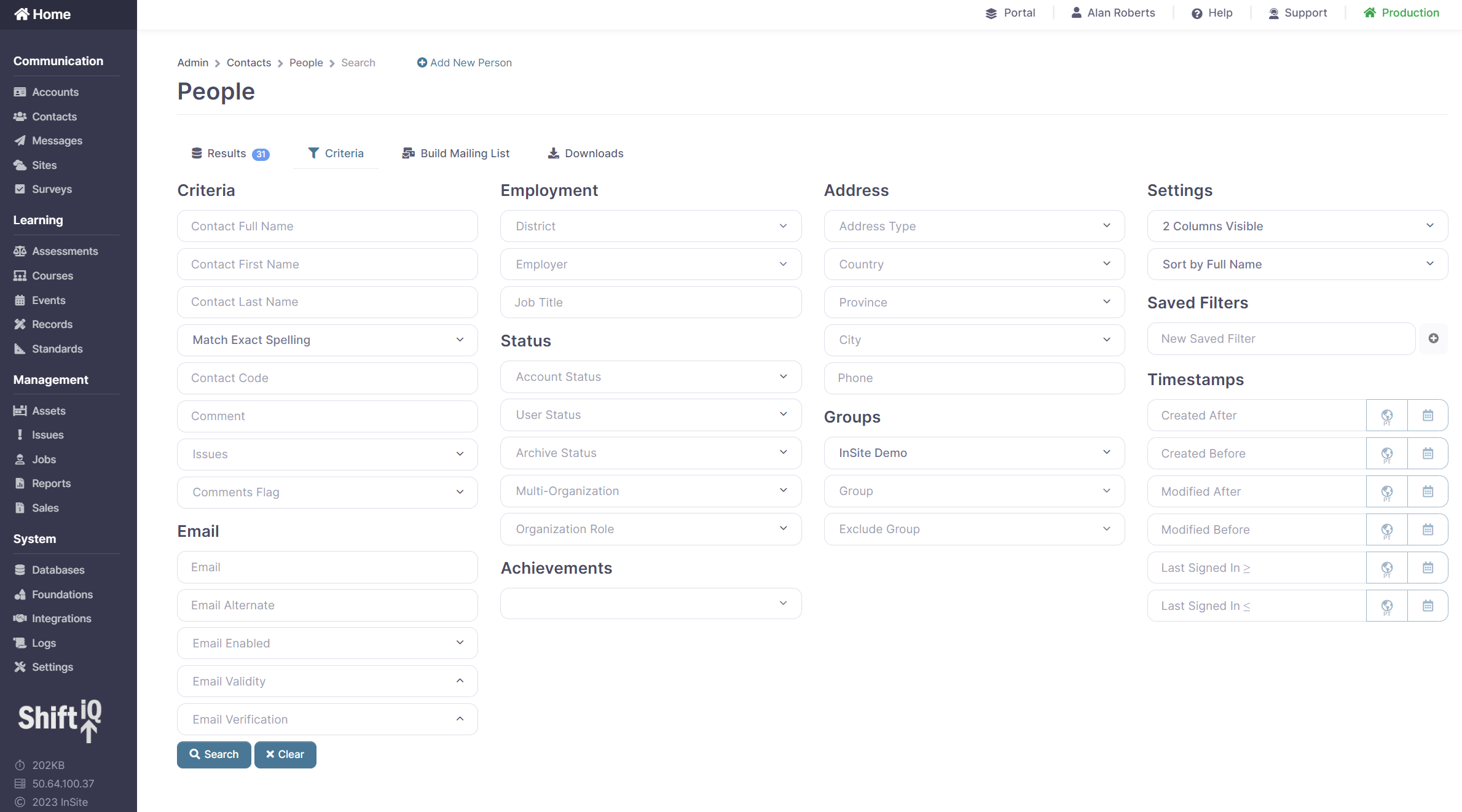Click the add icon next to New Saved Filter
This screenshot has width=1462, height=812.
1434,338
